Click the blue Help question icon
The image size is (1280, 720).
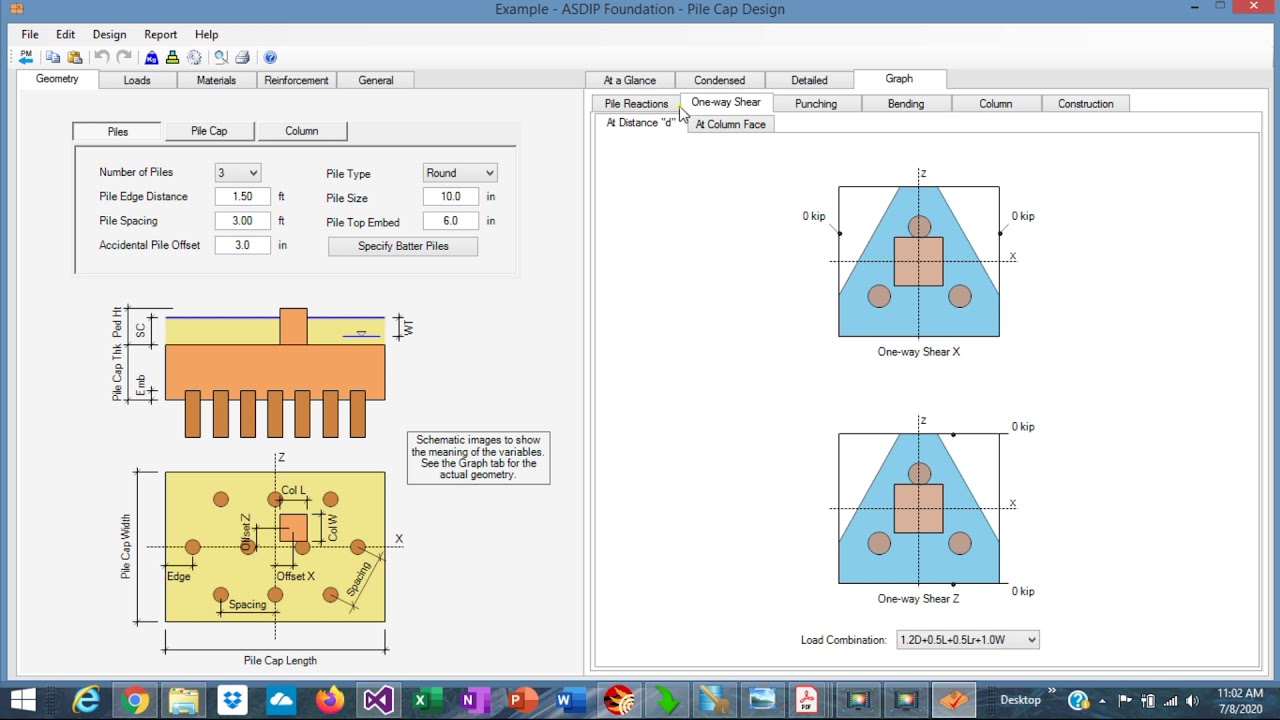pyautogui.click(x=270, y=57)
